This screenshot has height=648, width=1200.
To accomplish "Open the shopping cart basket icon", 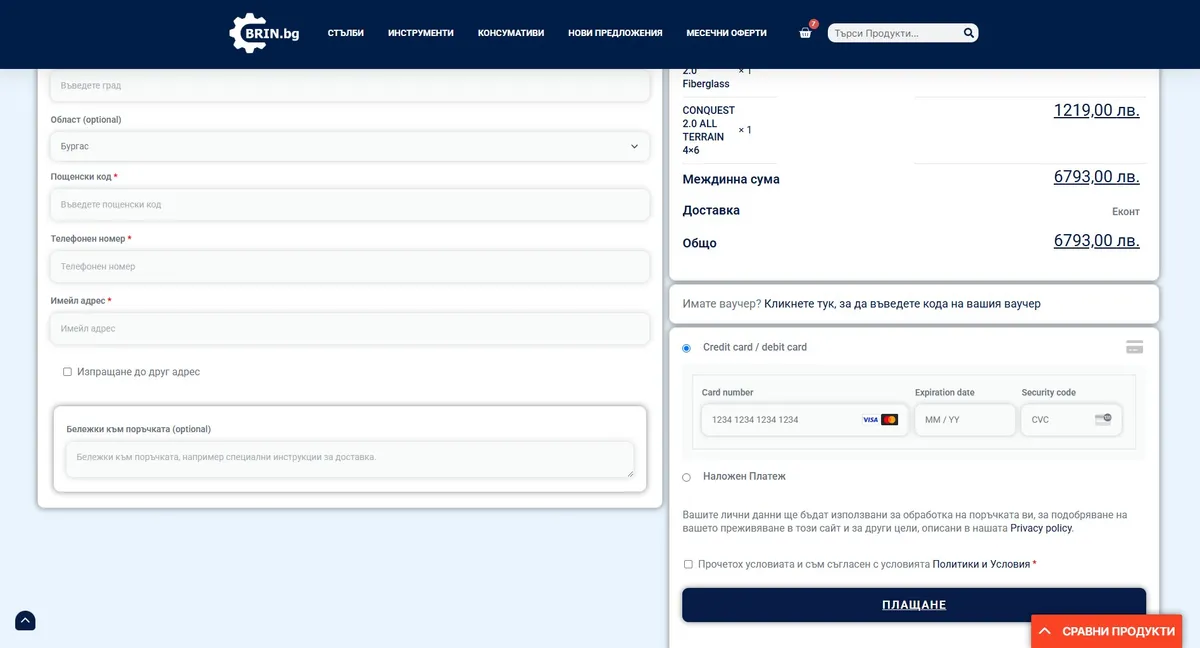I will tap(805, 33).
